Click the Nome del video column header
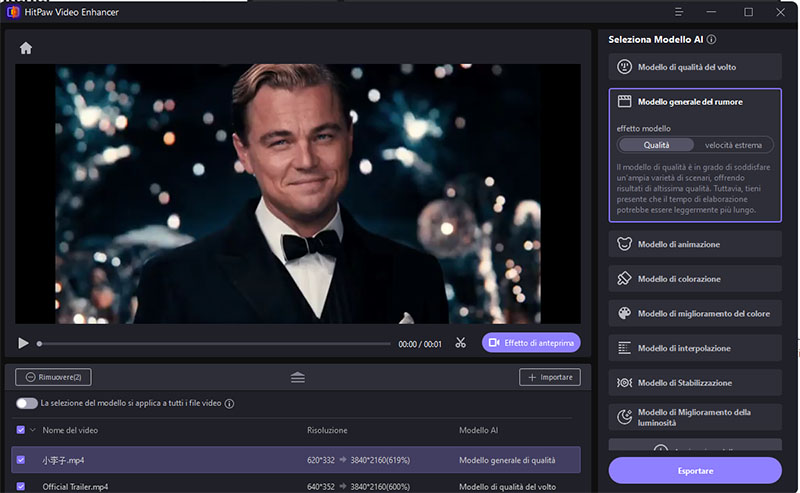This screenshot has height=493, width=800. [x=70, y=430]
